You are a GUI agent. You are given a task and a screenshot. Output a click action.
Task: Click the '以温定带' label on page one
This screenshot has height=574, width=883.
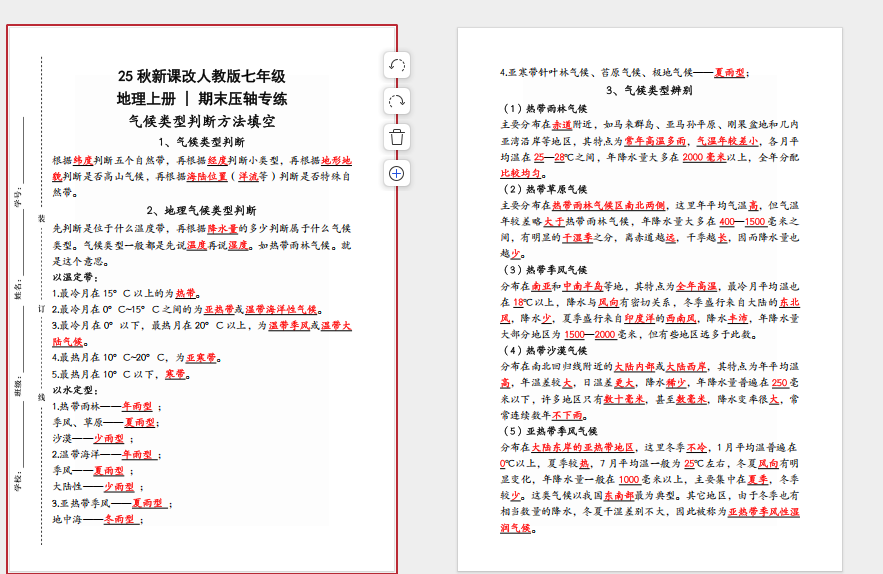pos(74,277)
